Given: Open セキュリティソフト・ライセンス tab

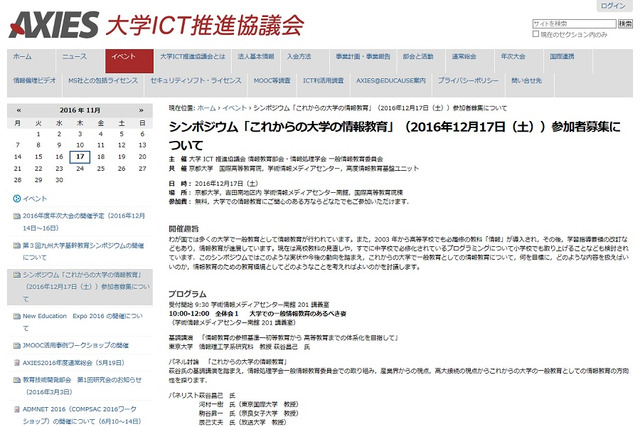Looking at the screenshot, I should [x=196, y=85].
